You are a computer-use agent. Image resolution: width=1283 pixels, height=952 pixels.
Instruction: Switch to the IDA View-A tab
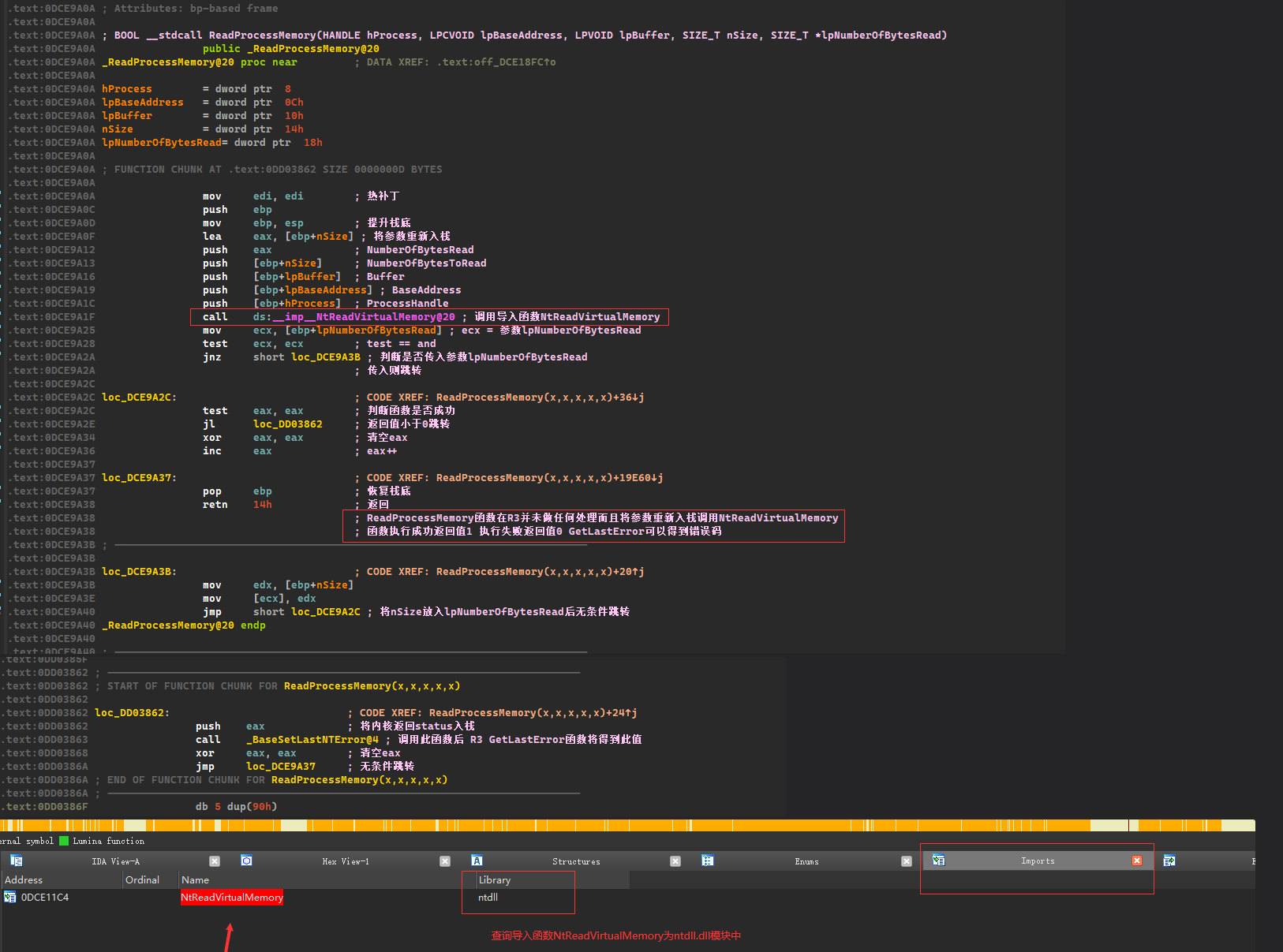115,861
